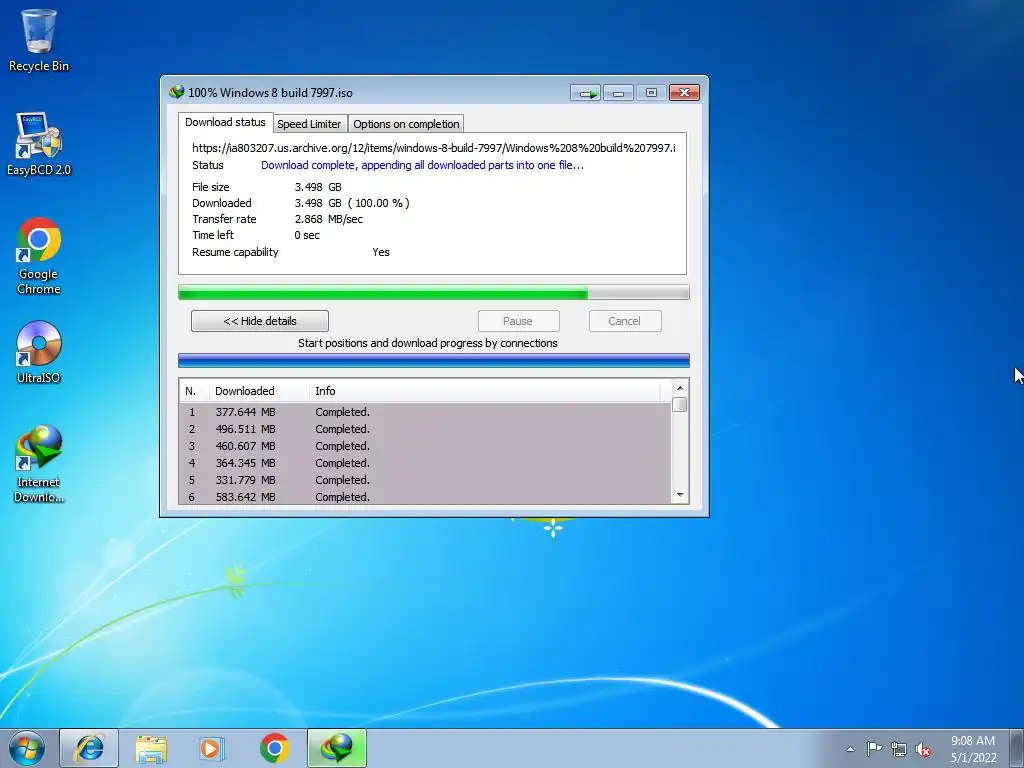Click the 'Start positions and download progress' label
This screenshot has width=1024, height=768.
coord(428,343)
